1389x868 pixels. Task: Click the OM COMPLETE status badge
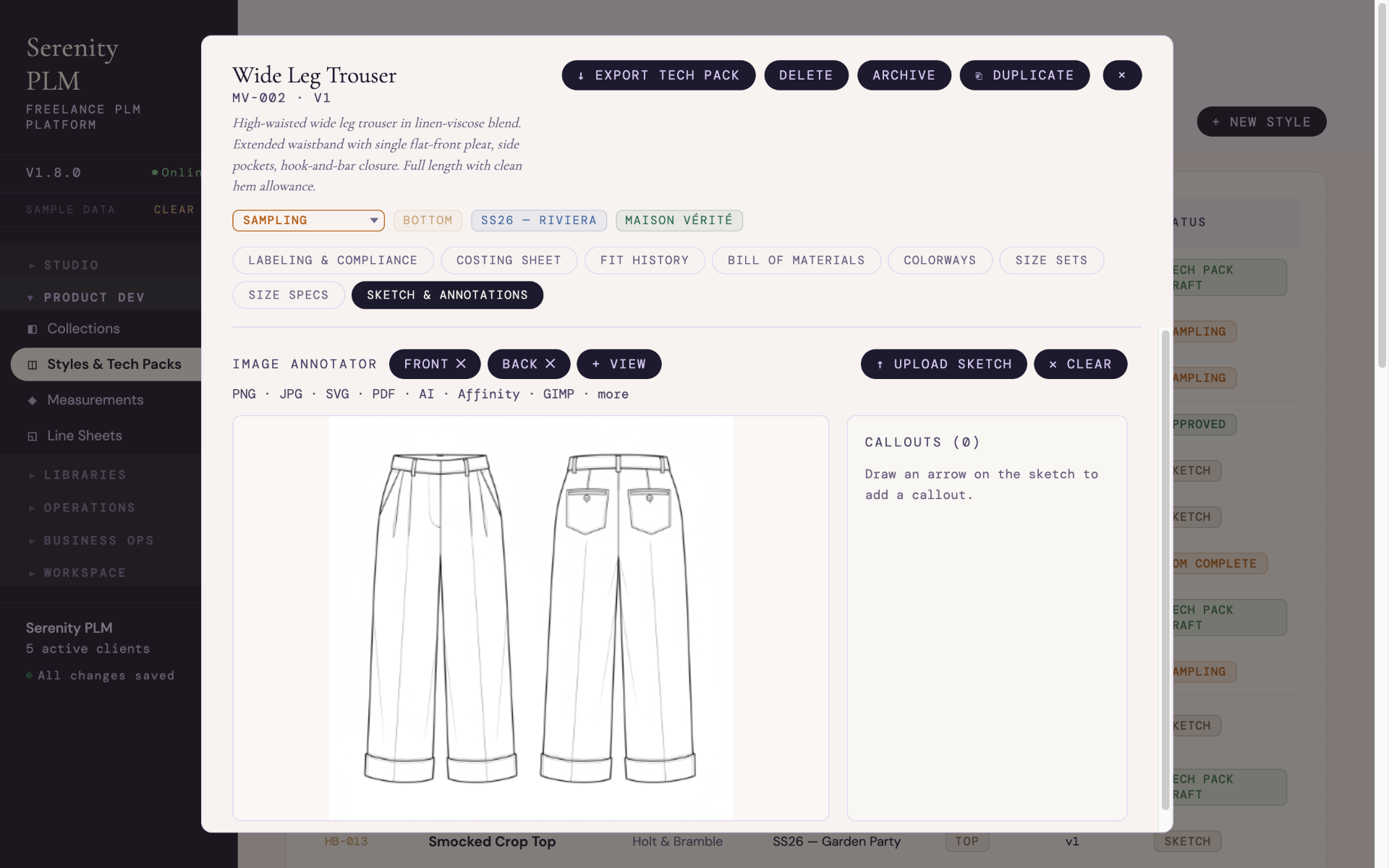click(1219, 564)
